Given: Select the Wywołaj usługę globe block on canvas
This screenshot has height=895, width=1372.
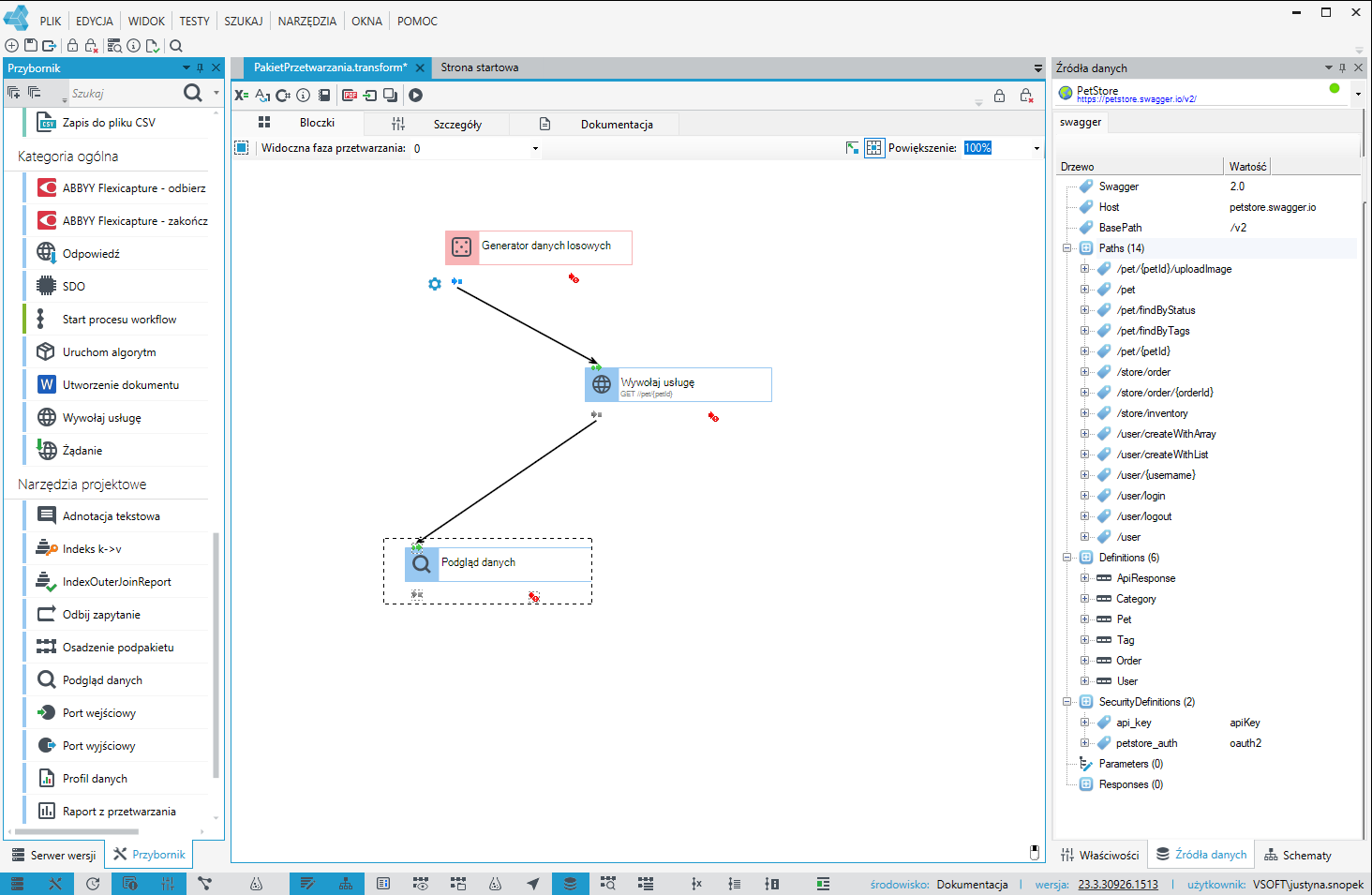Looking at the screenshot, I should point(679,384).
